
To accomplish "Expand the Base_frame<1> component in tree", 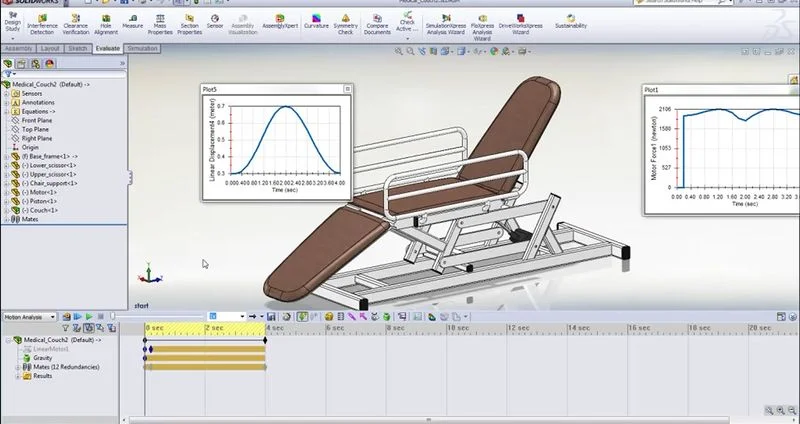I will [7, 156].
